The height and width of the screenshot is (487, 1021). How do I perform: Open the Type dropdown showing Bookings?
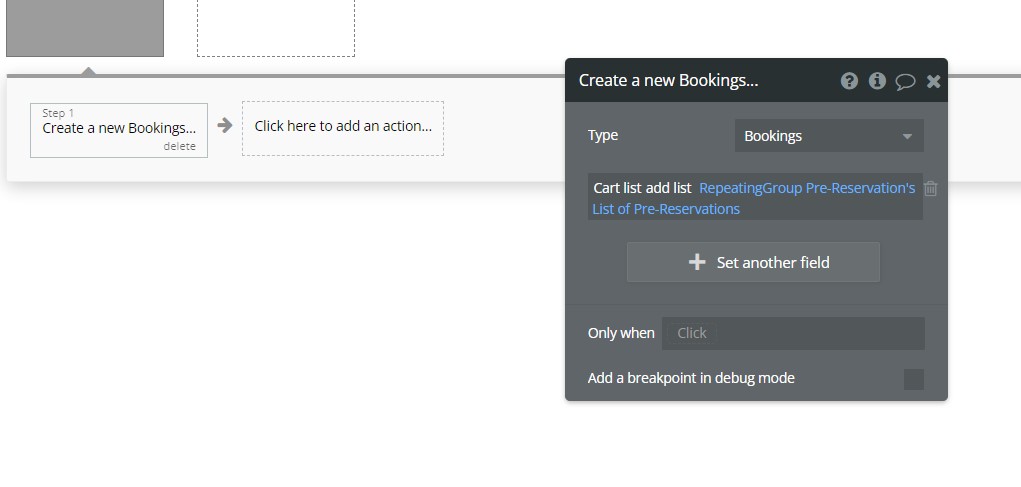click(x=828, y=136)
